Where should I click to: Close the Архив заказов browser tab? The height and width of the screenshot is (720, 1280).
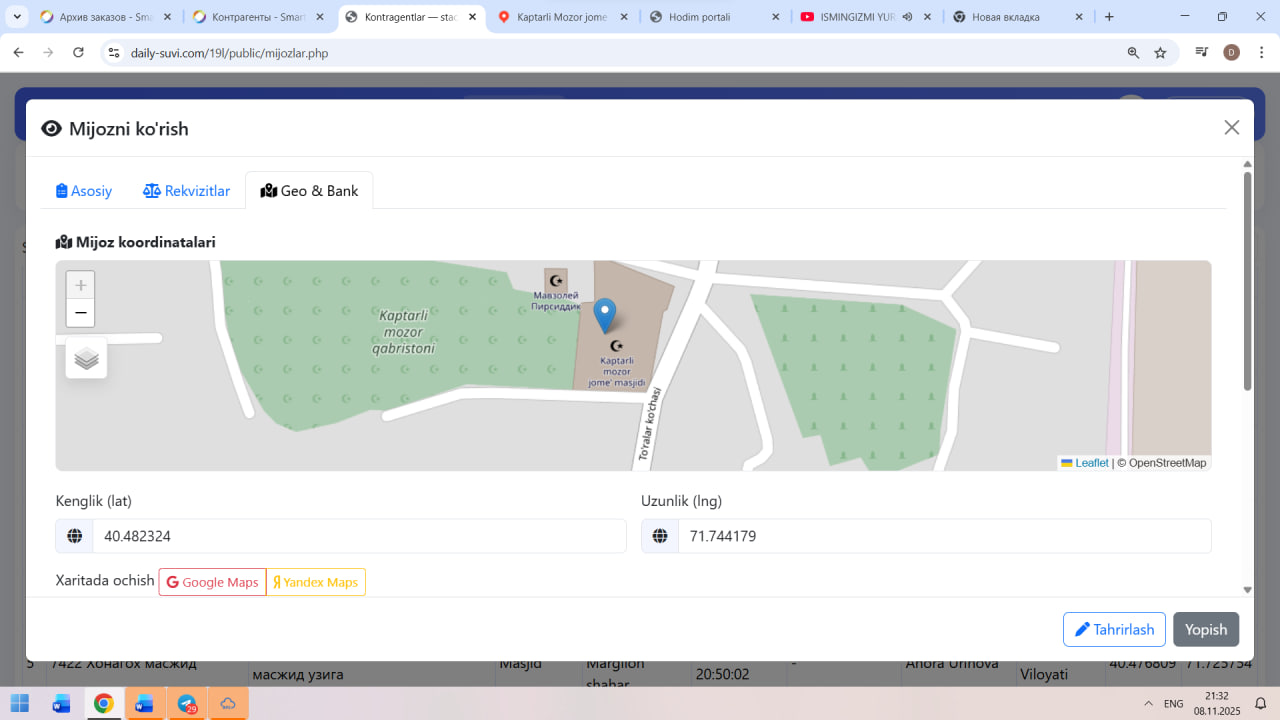[168, 17]
